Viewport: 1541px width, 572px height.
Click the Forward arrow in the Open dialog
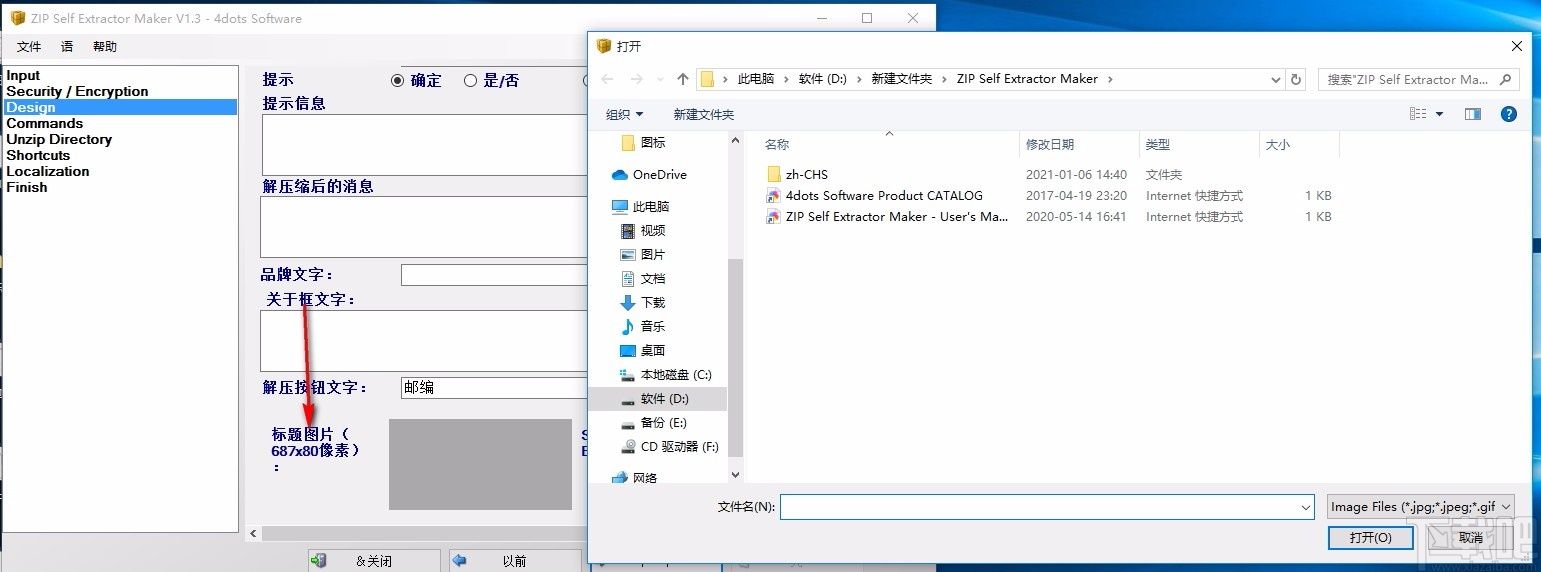coord(637,79)
